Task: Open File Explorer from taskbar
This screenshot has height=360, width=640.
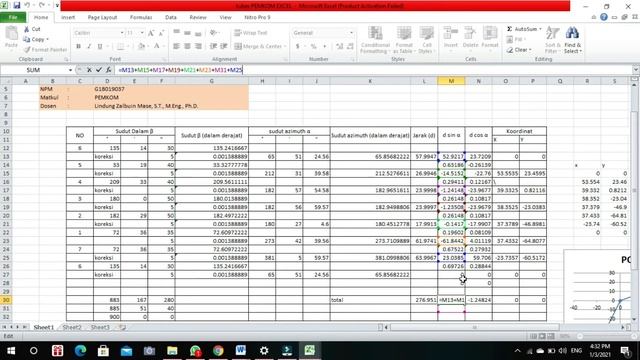Action: click(172, 350)
